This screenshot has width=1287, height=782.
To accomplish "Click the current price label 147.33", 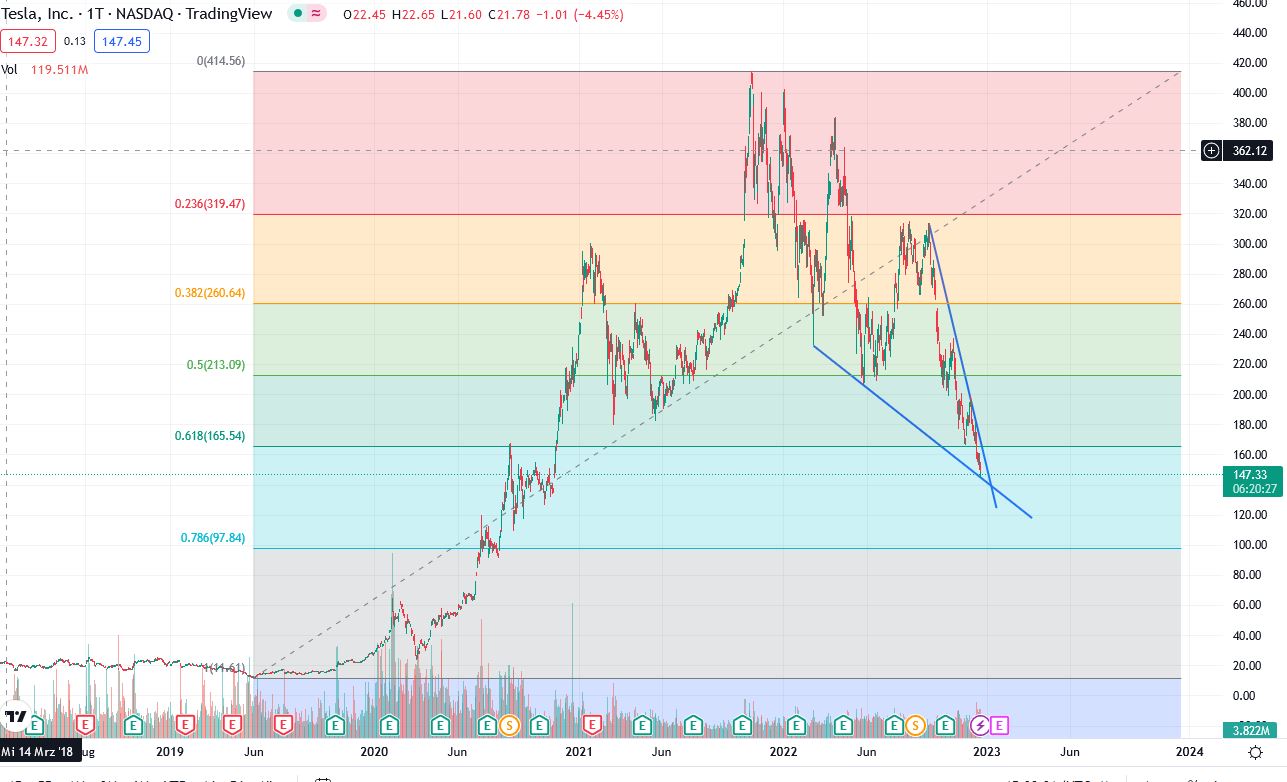I will click(1250, 475).
